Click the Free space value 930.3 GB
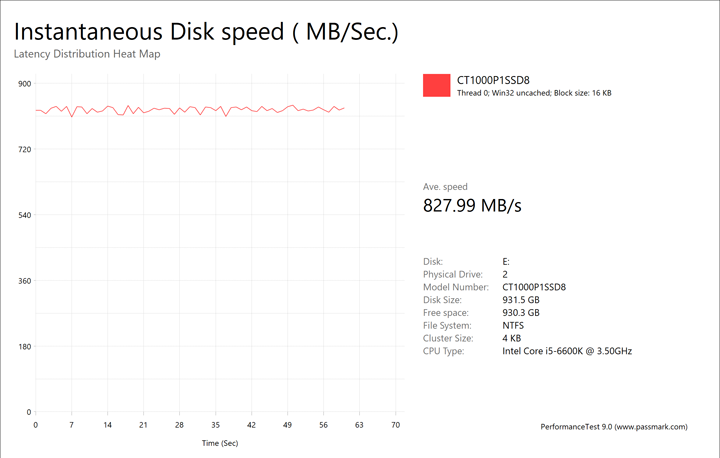Screen dimensions: 720x458 521,313
